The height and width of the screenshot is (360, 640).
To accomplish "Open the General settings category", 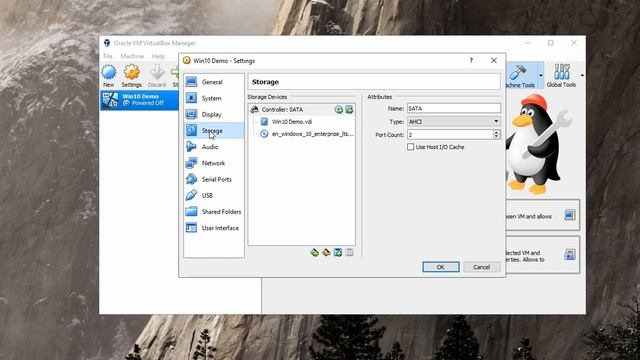I will pyautogui.click(x=214, y=82).
